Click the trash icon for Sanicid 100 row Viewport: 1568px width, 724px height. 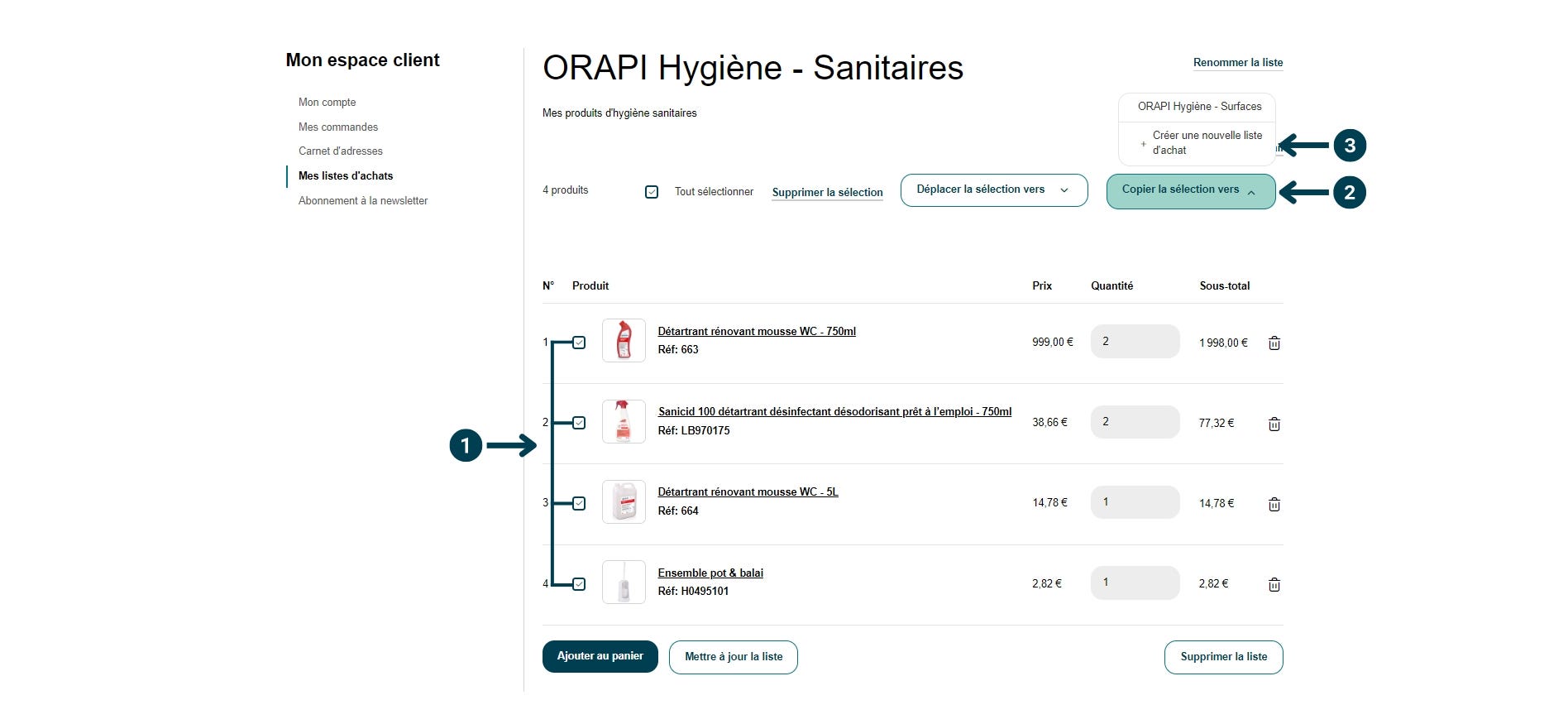tap(1274, 424)
